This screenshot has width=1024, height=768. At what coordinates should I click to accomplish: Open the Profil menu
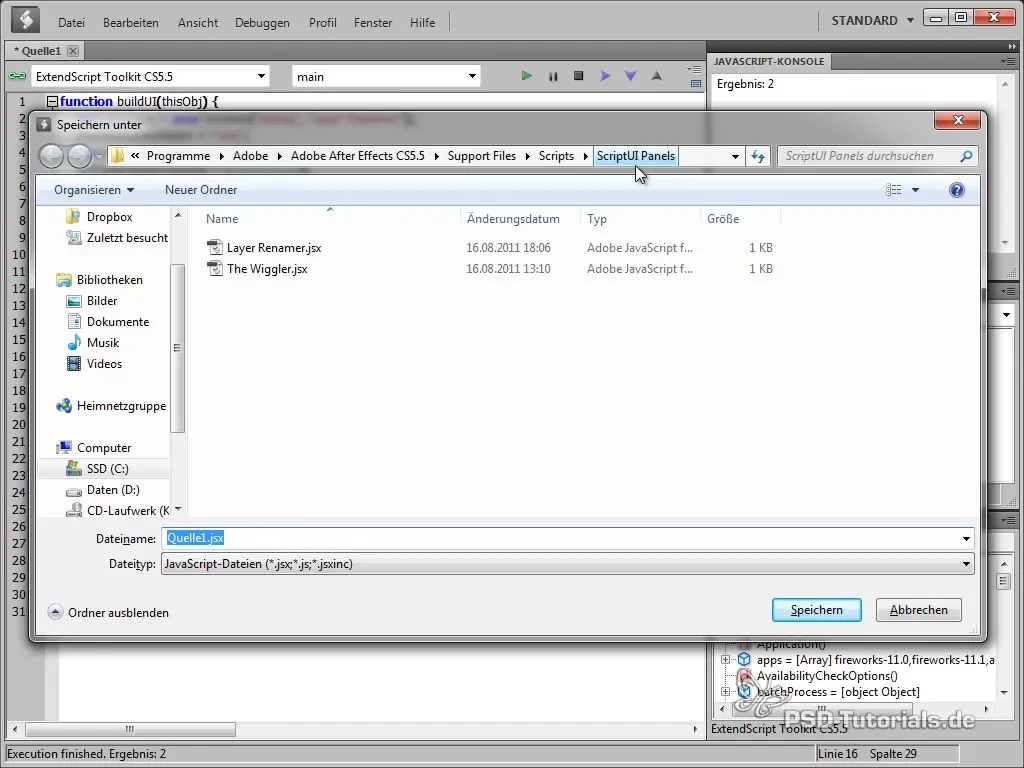pyautogui.click(x=323, y=23)
